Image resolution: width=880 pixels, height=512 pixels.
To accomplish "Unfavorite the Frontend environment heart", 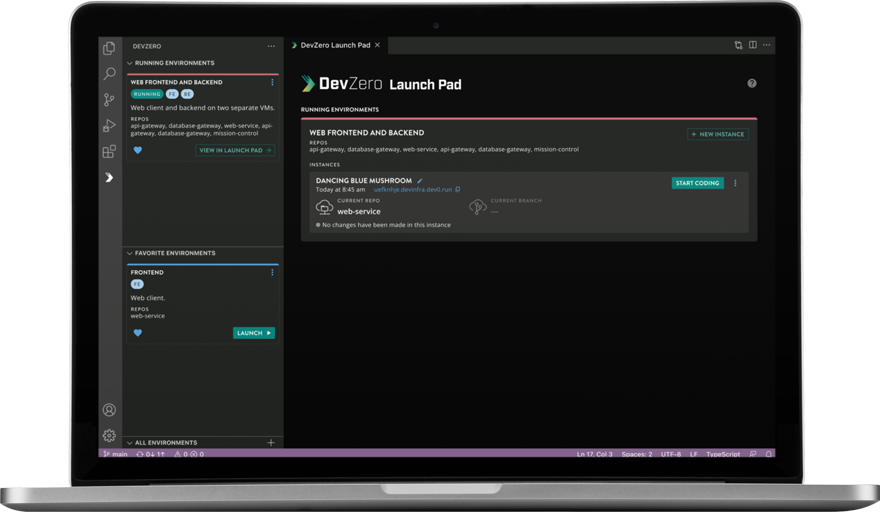I will [138, 332].
